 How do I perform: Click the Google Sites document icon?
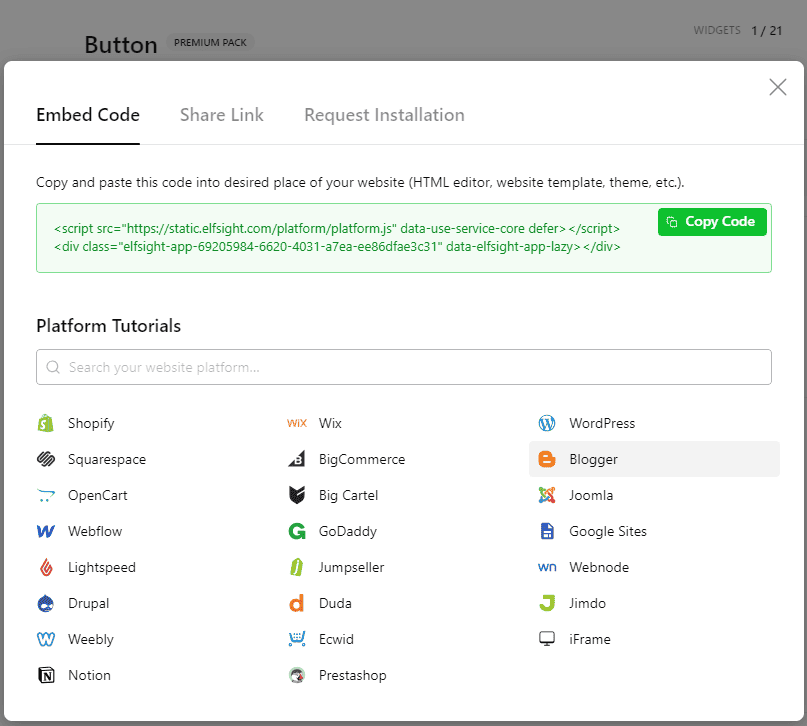(547, 531)
